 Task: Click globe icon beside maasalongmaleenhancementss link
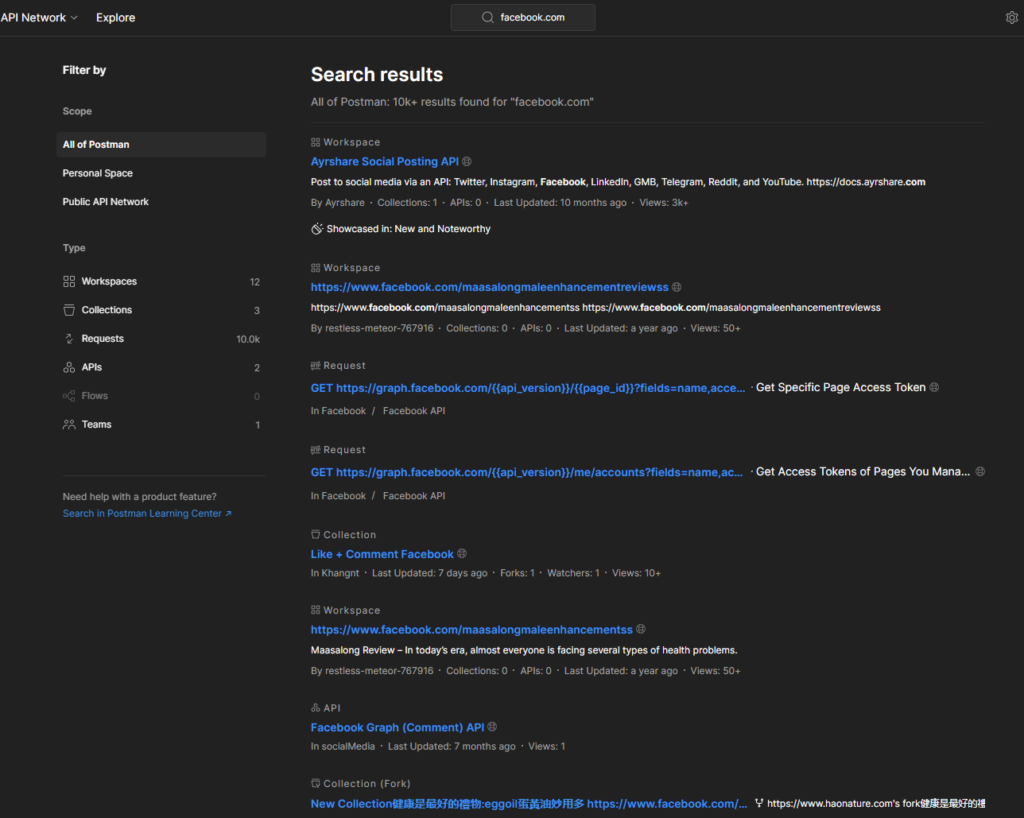(641, 629)
